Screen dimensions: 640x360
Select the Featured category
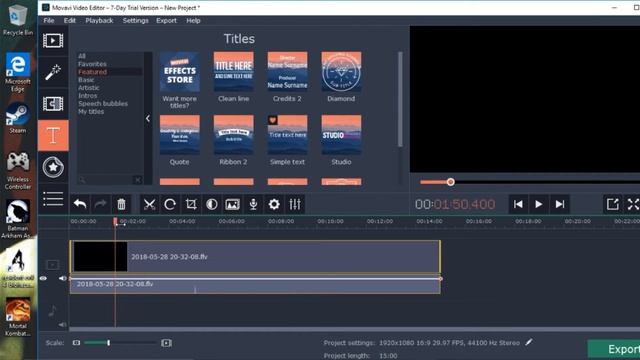(x=92, y=72)
